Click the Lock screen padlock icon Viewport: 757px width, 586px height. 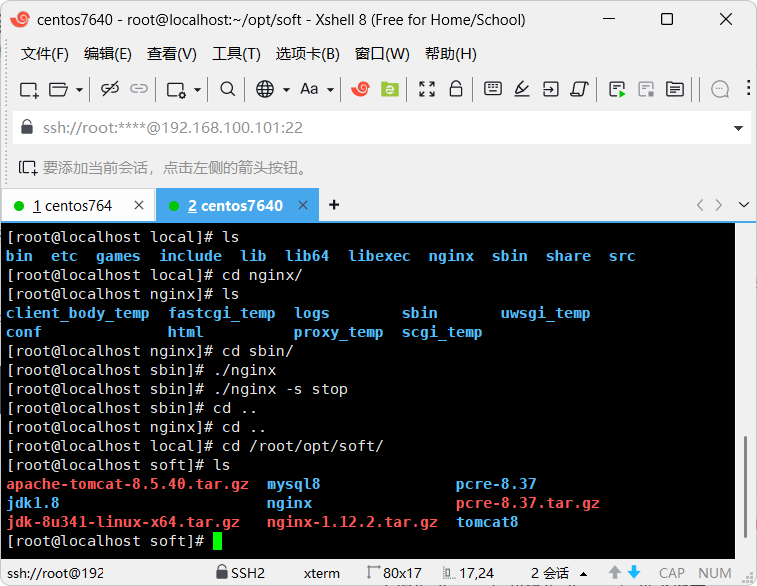pos(456,89)
